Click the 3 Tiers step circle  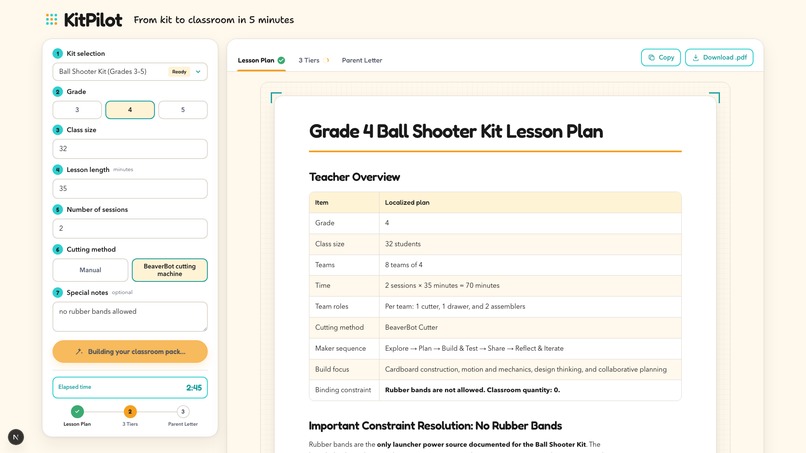coord(130,411)
